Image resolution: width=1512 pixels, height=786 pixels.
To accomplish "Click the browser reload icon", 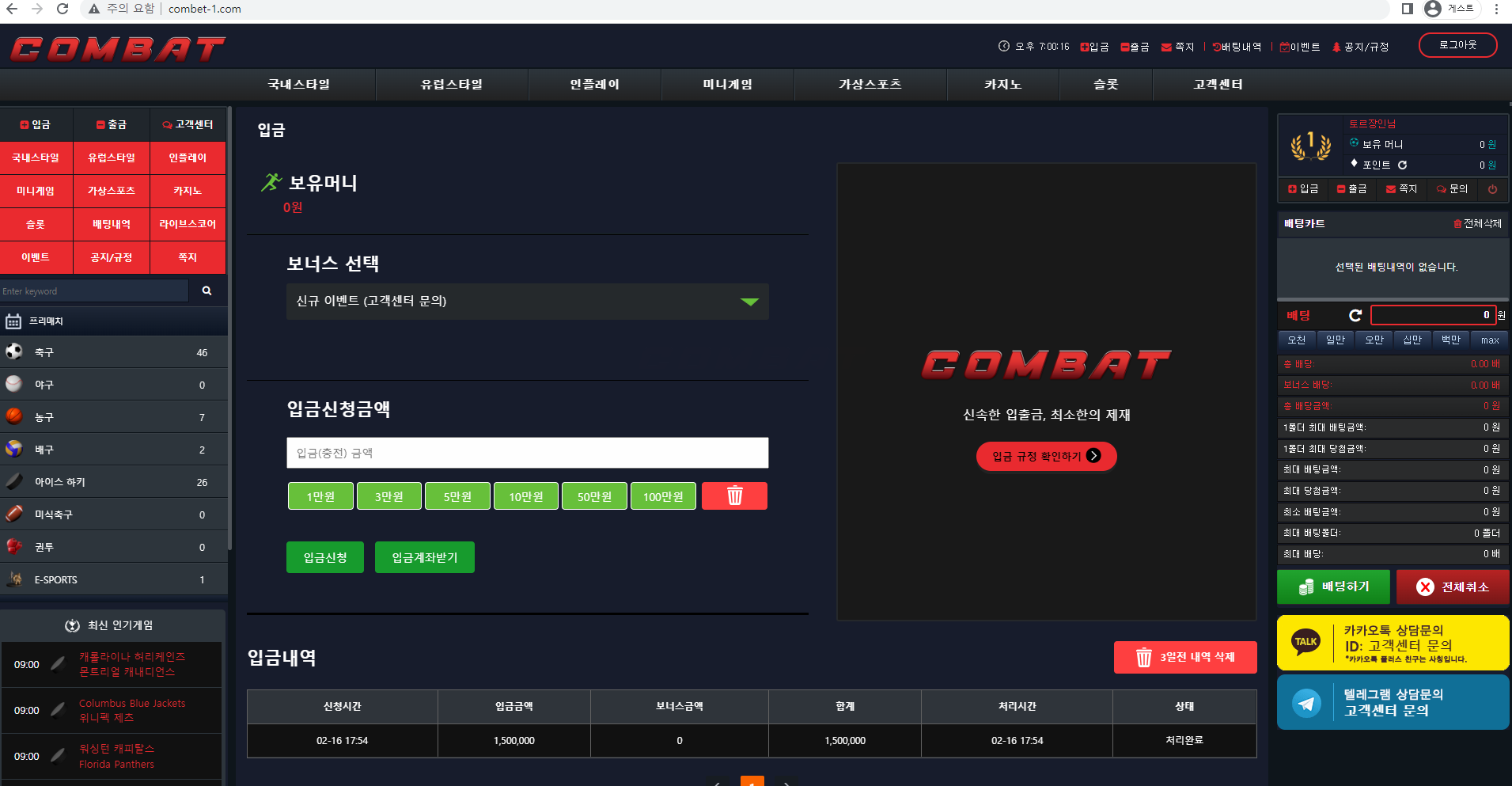I will pos(63,9).
